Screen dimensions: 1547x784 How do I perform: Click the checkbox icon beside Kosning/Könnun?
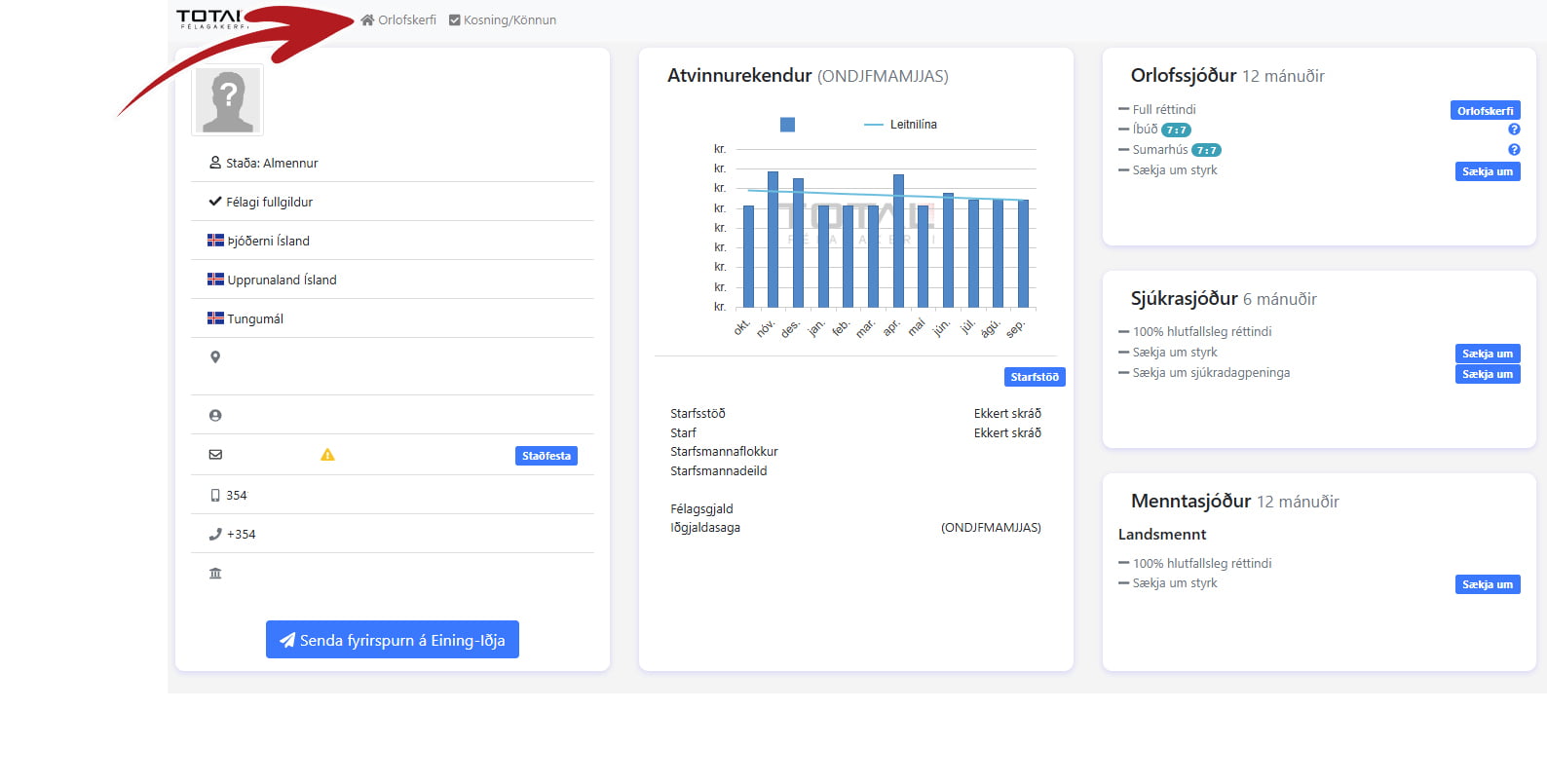[x=454, y=20]
